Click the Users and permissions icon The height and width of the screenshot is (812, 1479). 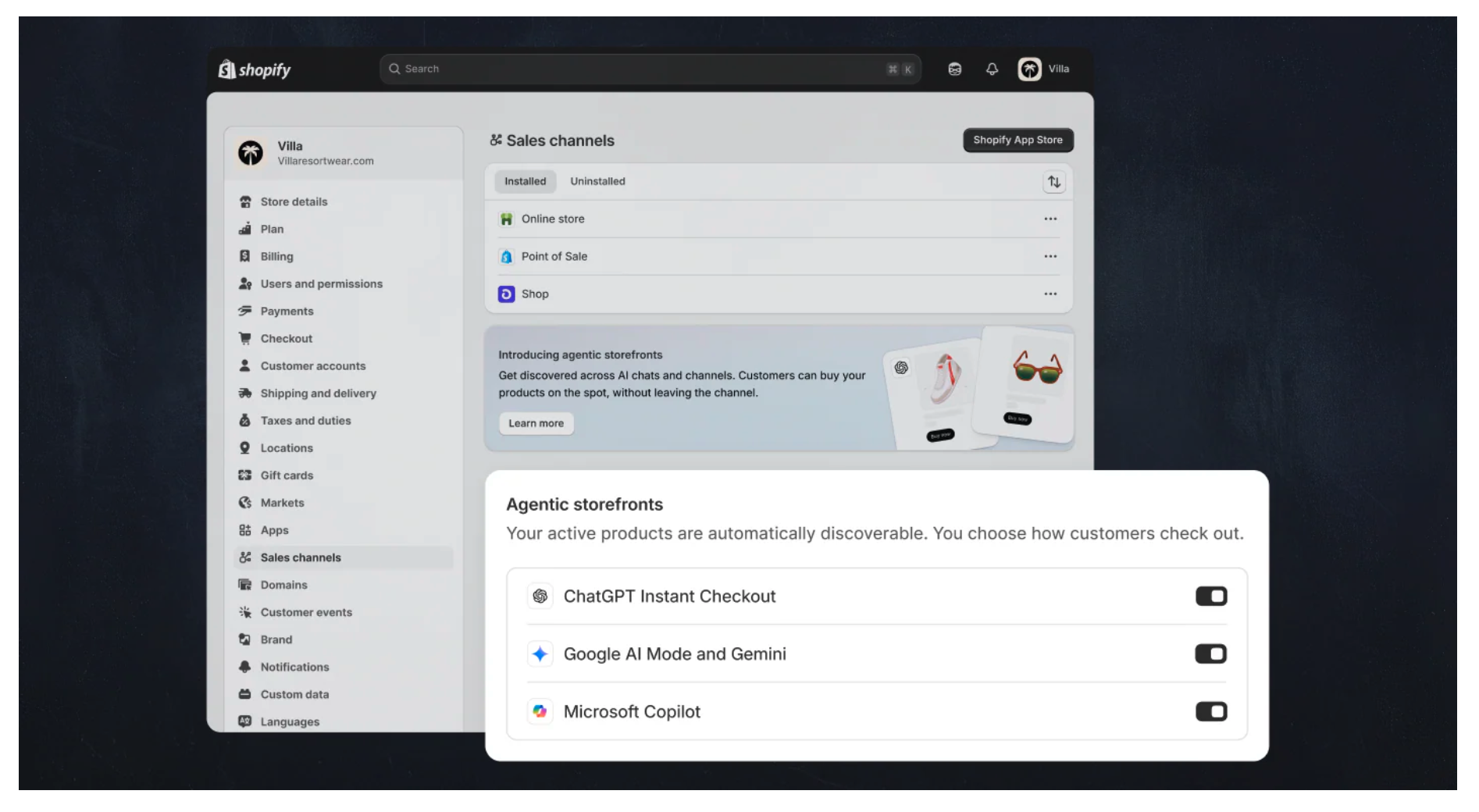pos(245,283)
